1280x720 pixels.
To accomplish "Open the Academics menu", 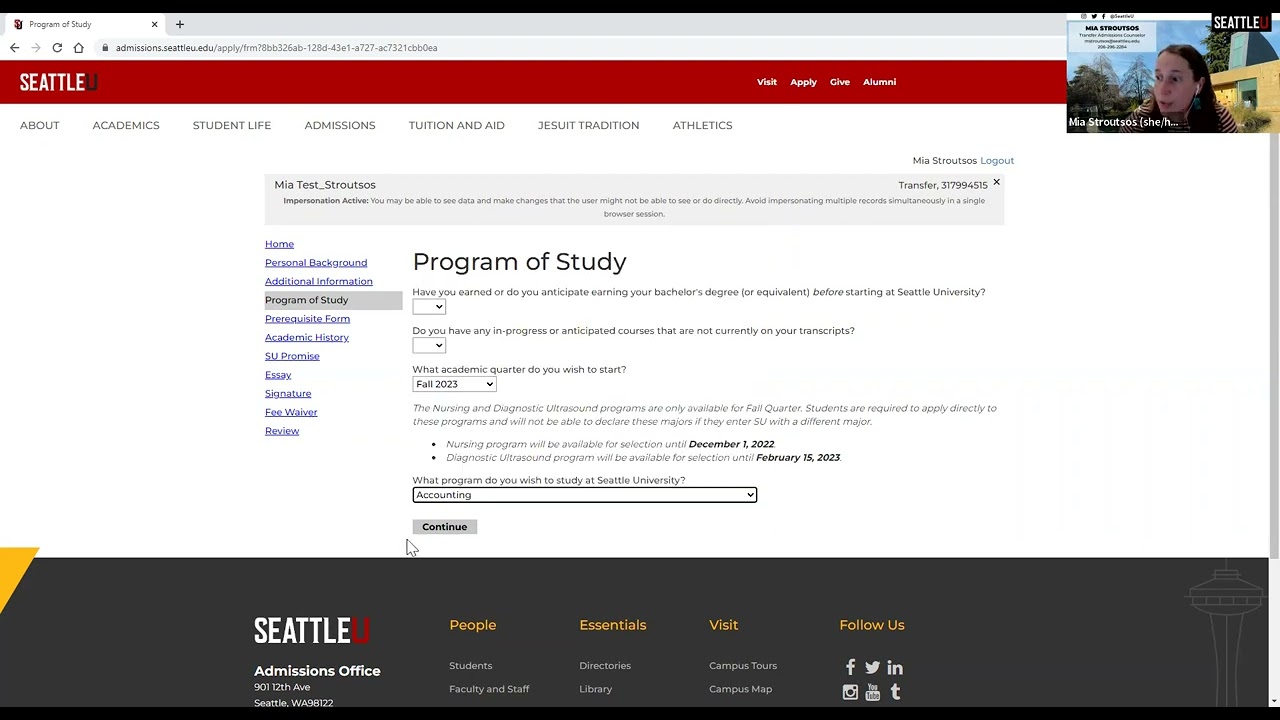I will click(x=126, y=125).
